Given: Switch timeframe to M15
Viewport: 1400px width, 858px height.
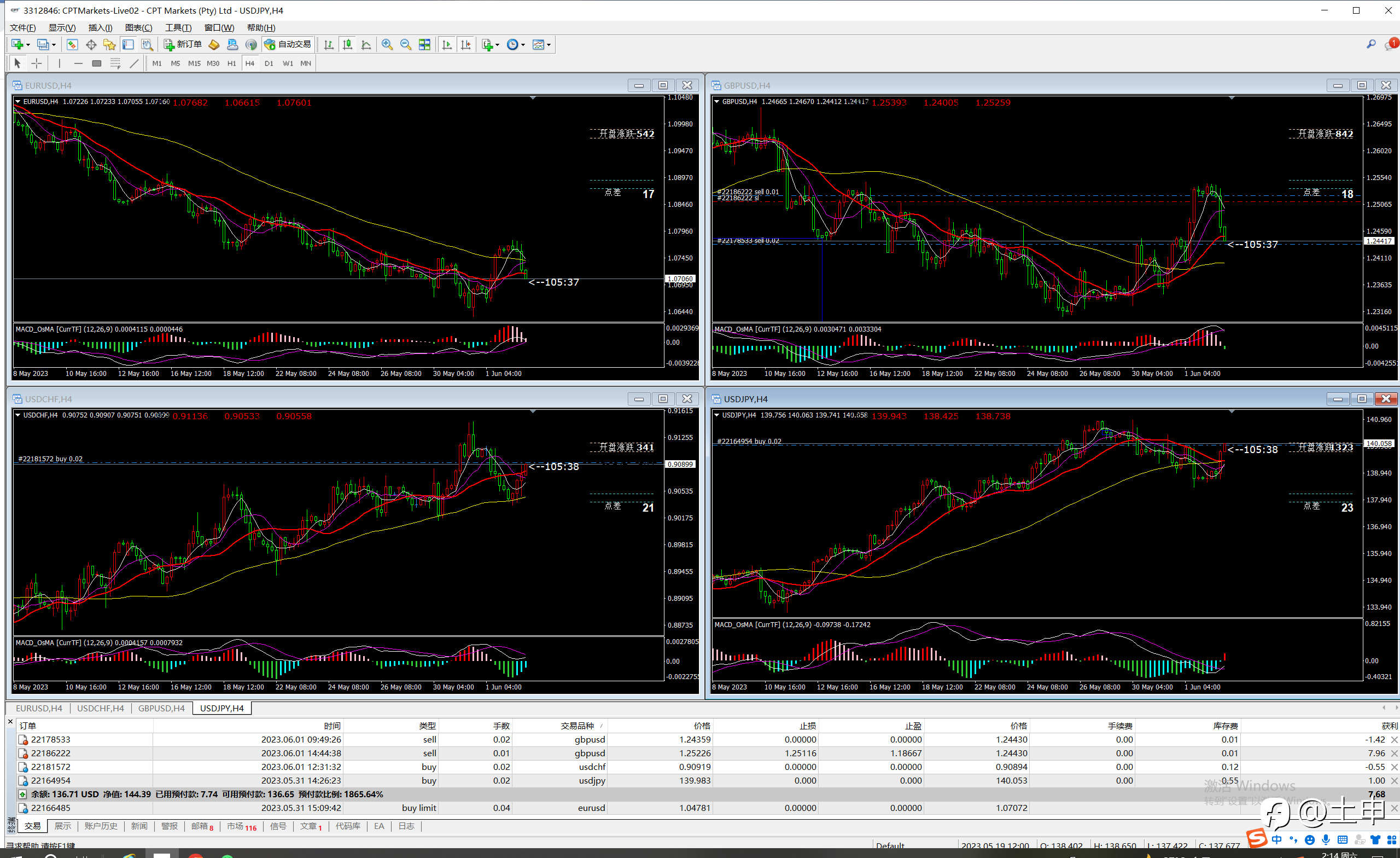Looking at the screenshot, I should point(194,63).
